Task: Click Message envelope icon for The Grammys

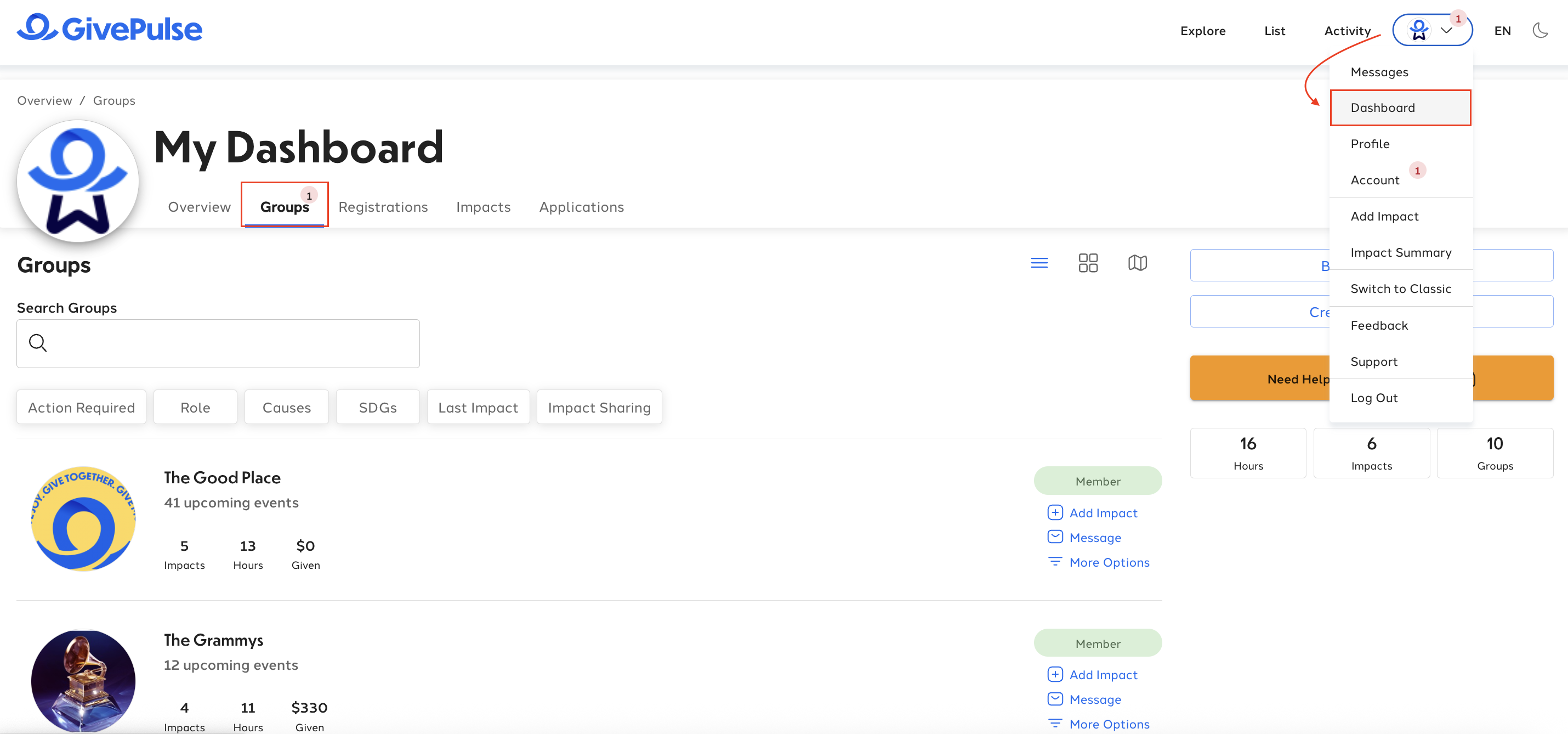Action: 1055,699
